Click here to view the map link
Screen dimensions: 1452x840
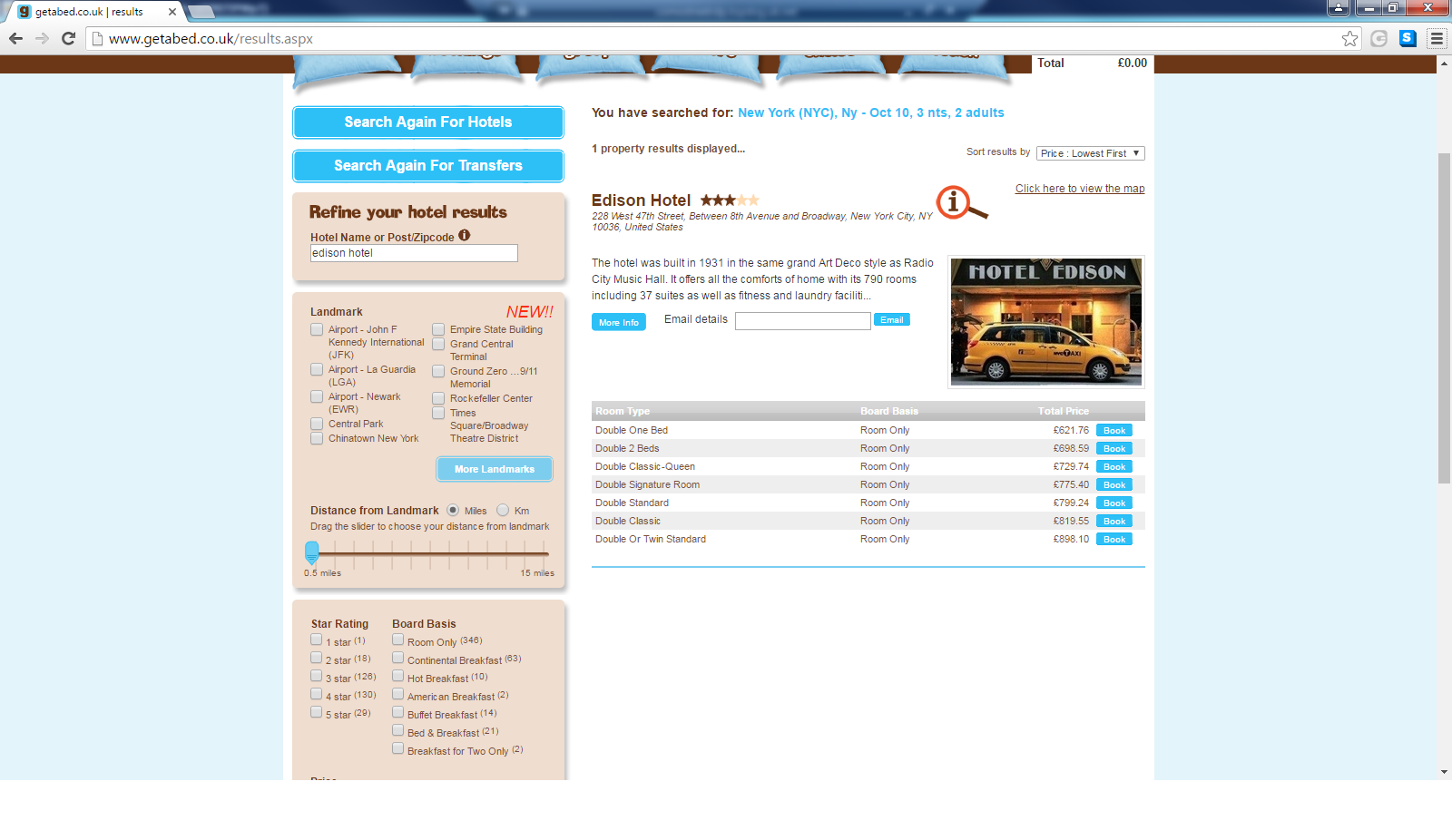1080,189
